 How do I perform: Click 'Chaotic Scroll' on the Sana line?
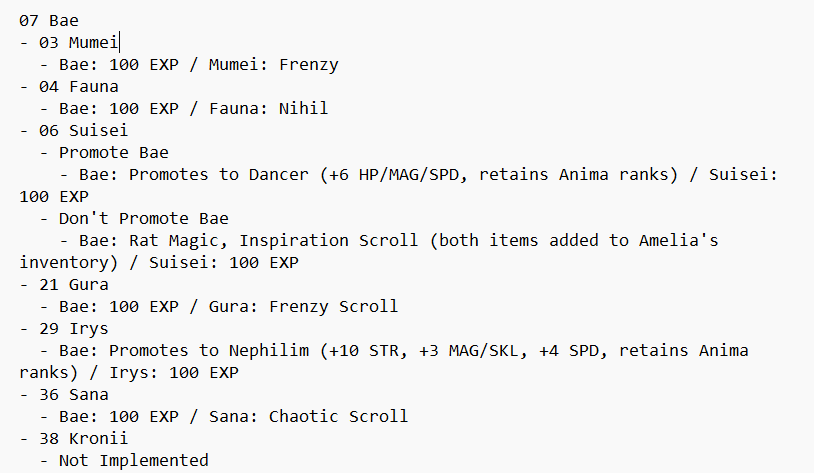(338, 416)
